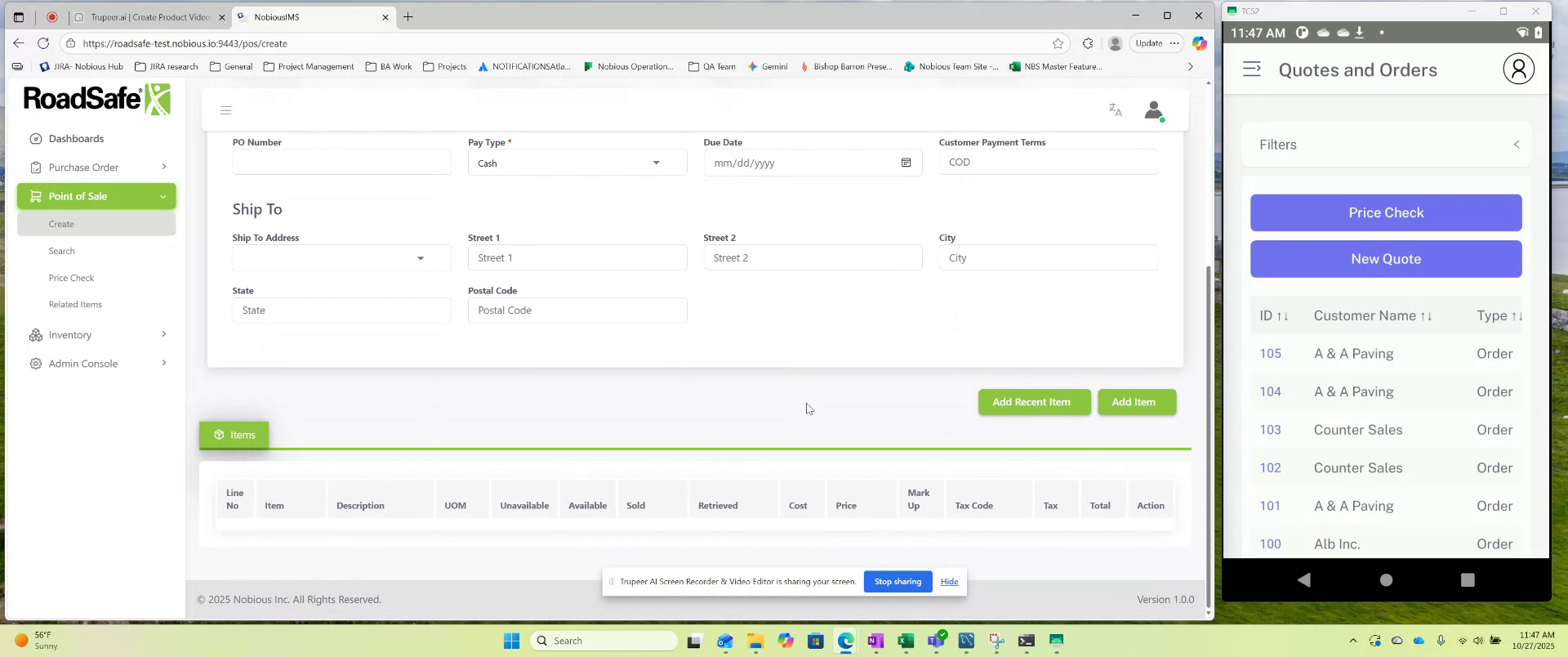
Task: Focus the State field
Action: click(x=341, y=311)
